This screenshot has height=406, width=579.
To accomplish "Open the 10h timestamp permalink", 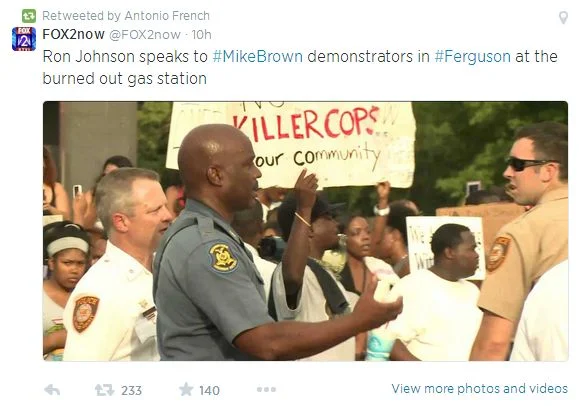I will (202, 35).
